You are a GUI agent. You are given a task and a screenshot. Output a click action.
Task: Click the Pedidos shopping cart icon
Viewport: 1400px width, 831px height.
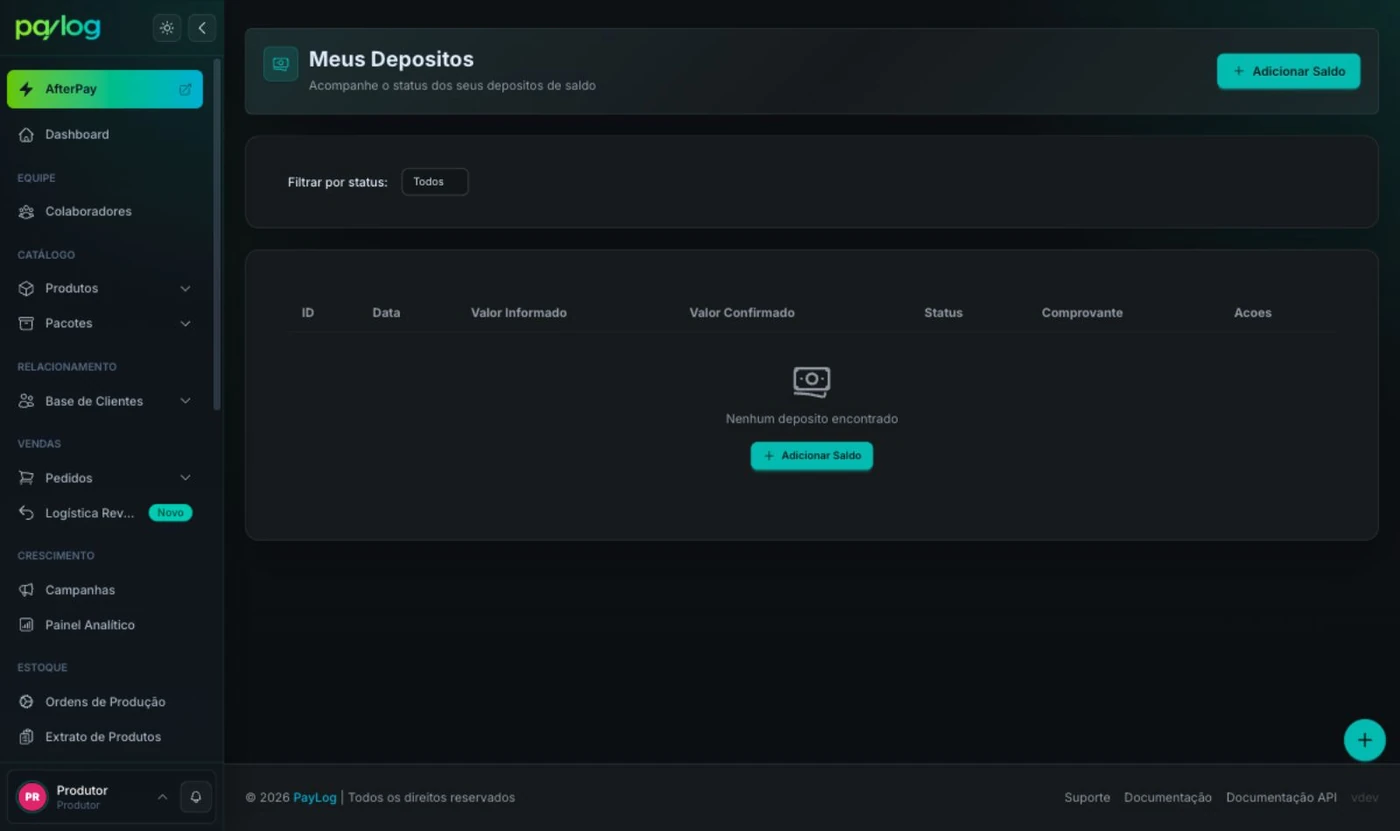coord(26,478)
